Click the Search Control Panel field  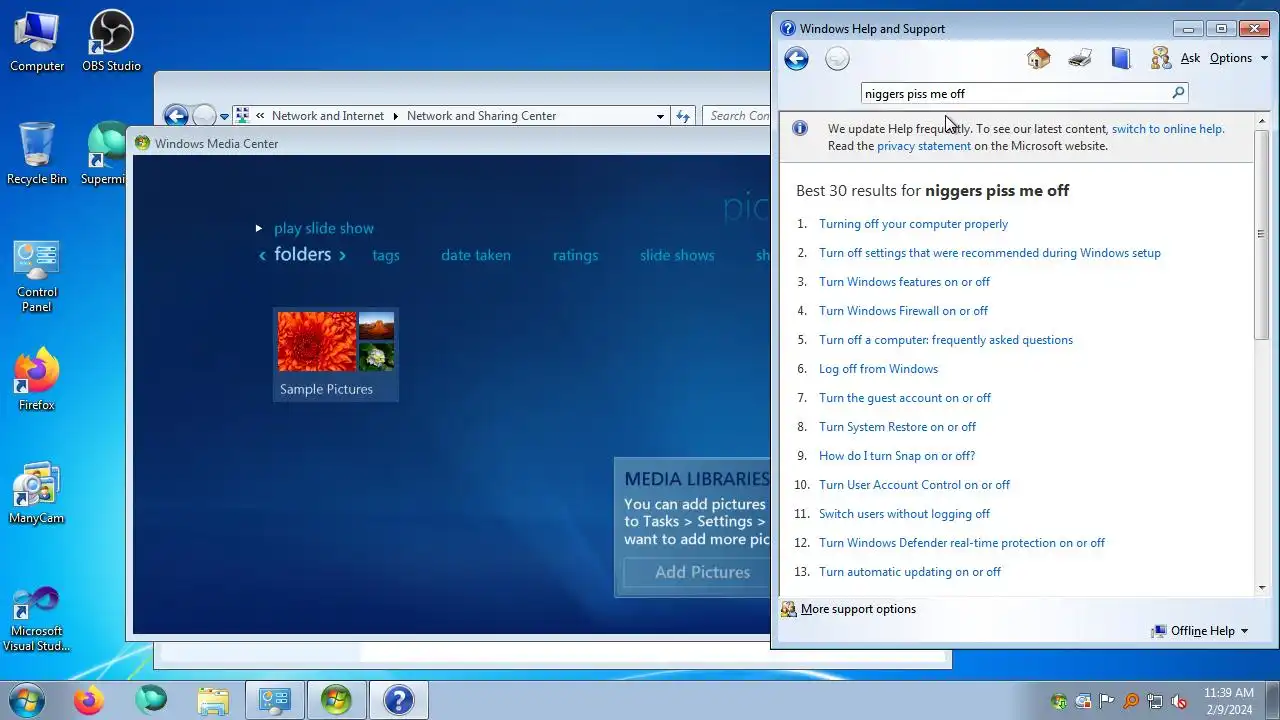click(x=738, y=116)
